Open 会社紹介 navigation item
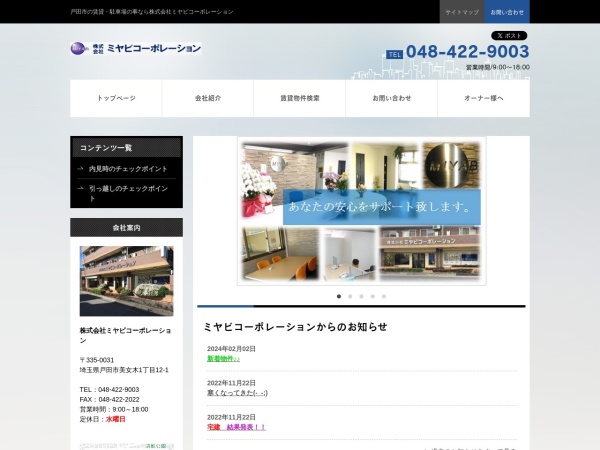Screen dimensions: 600x450 [x=208, y=98]
